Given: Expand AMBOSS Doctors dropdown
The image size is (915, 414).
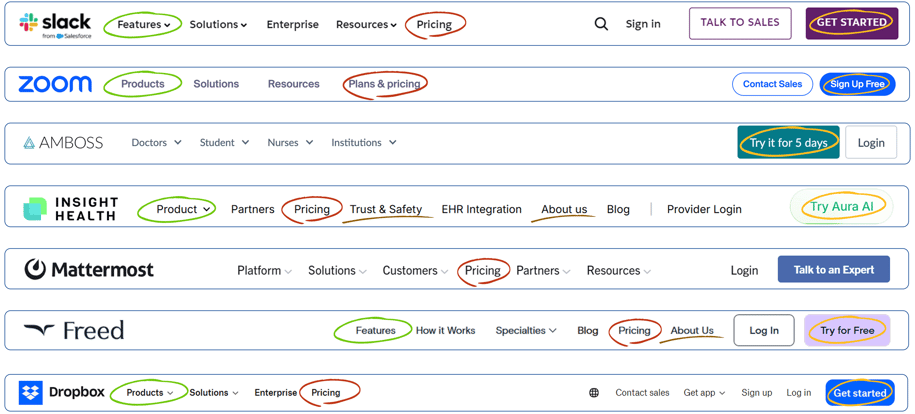Looking at the screenshot, I should pyautogui.click(x=156, y=142).
